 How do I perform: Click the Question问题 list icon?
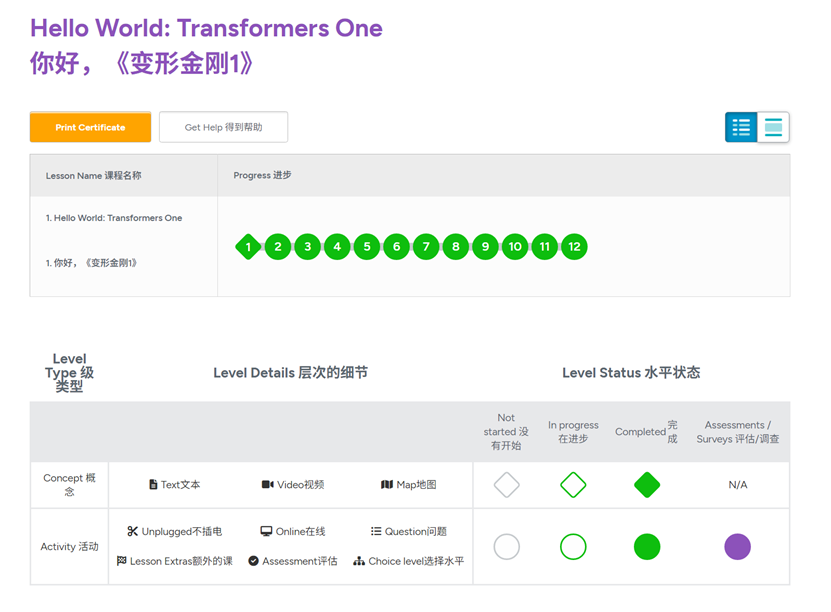(376, 531)
